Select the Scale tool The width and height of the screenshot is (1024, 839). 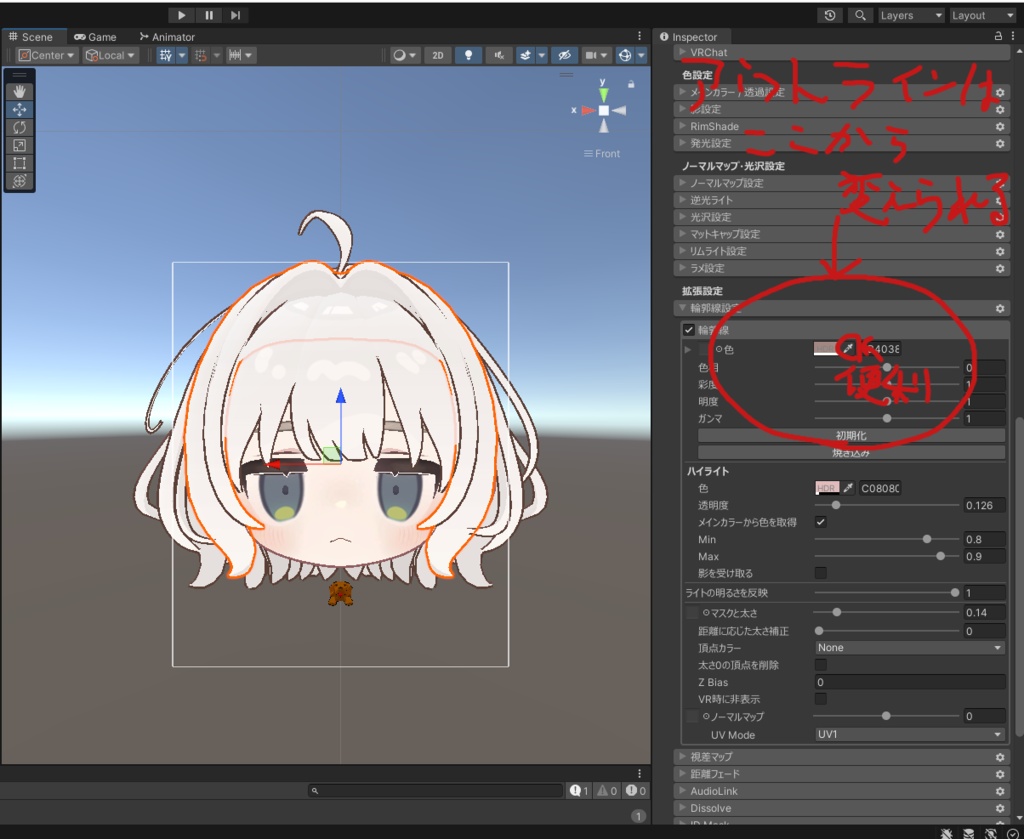[x=20, y=145]
